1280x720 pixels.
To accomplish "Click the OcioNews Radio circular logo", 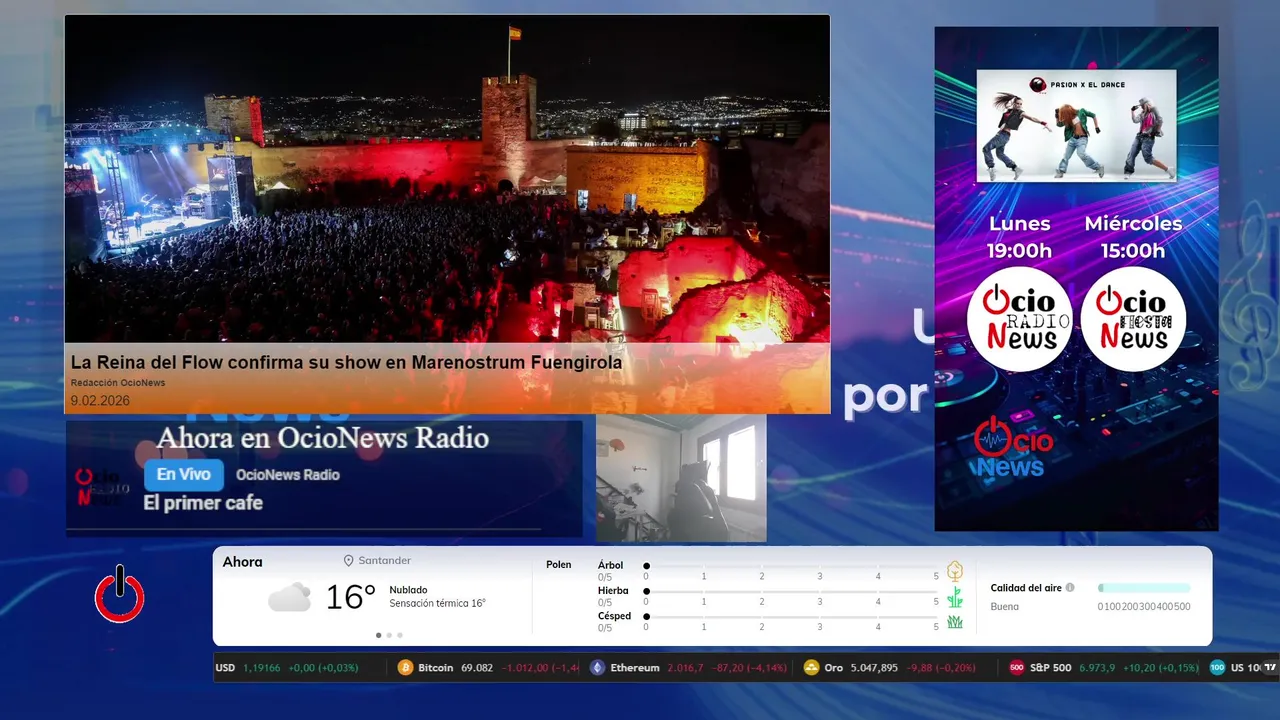I will [x=1019, y=319].
